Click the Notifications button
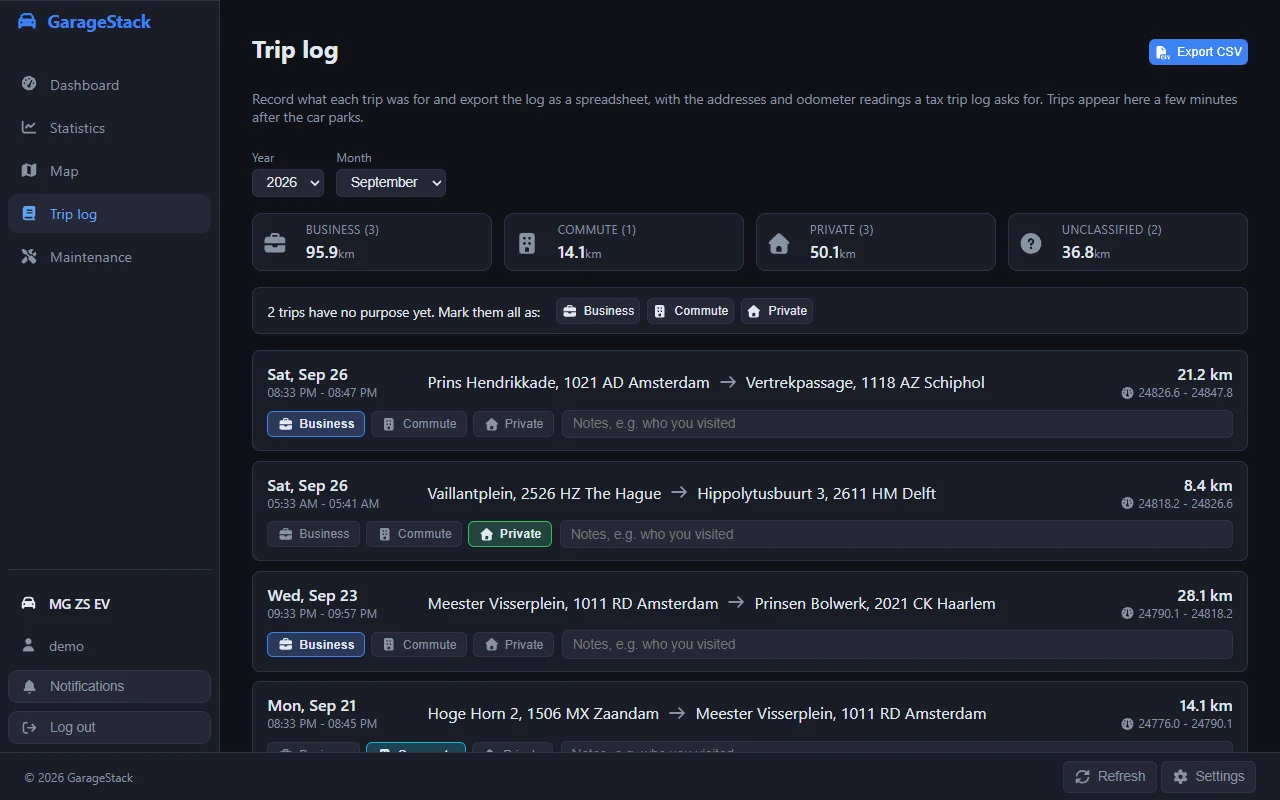 click(x=109, y=686)
